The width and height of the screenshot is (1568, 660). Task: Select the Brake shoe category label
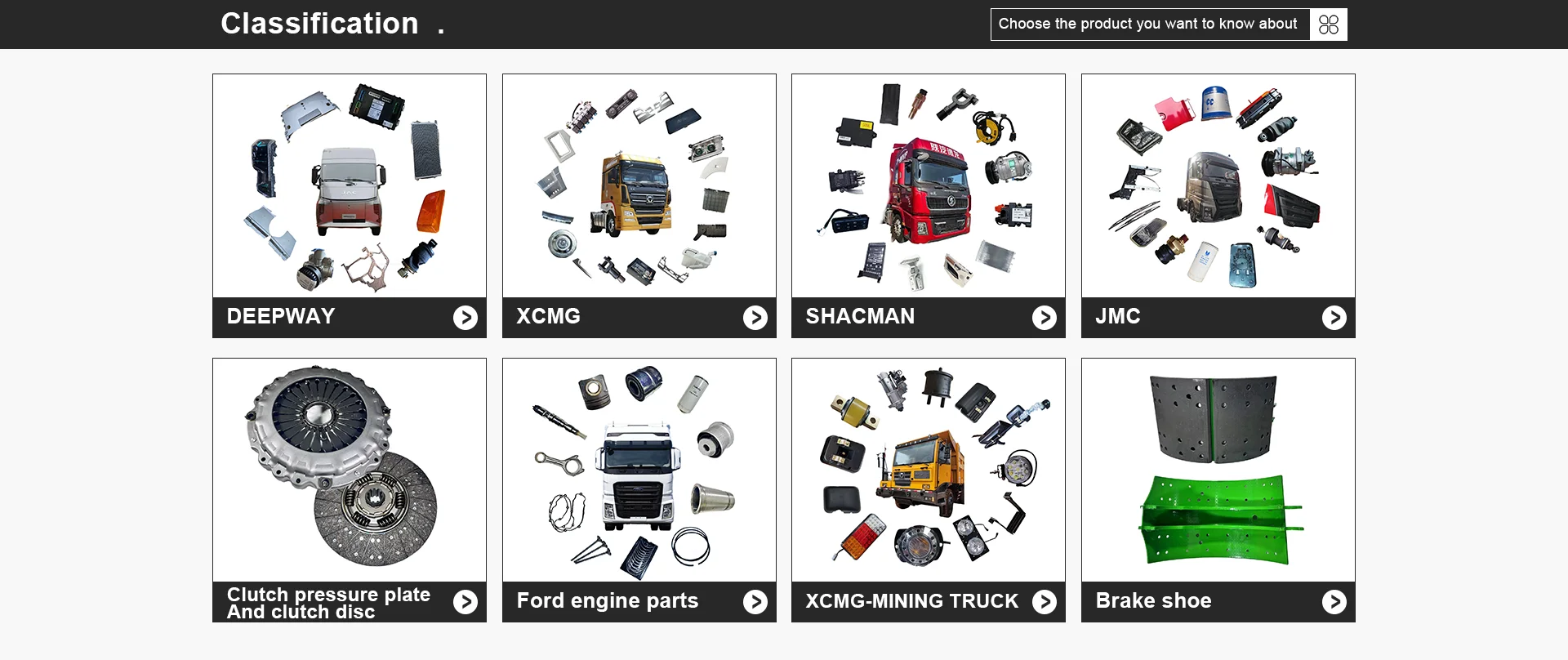pos(1153,601)
